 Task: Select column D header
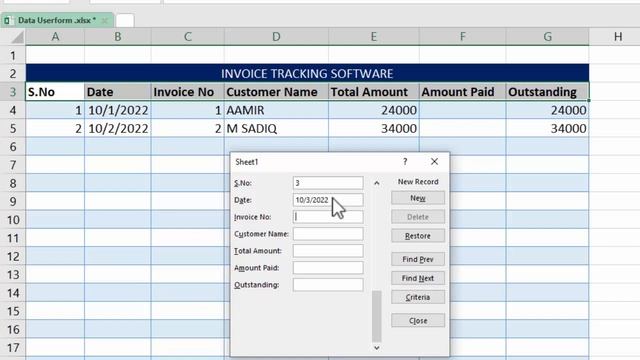click(276, 37)
